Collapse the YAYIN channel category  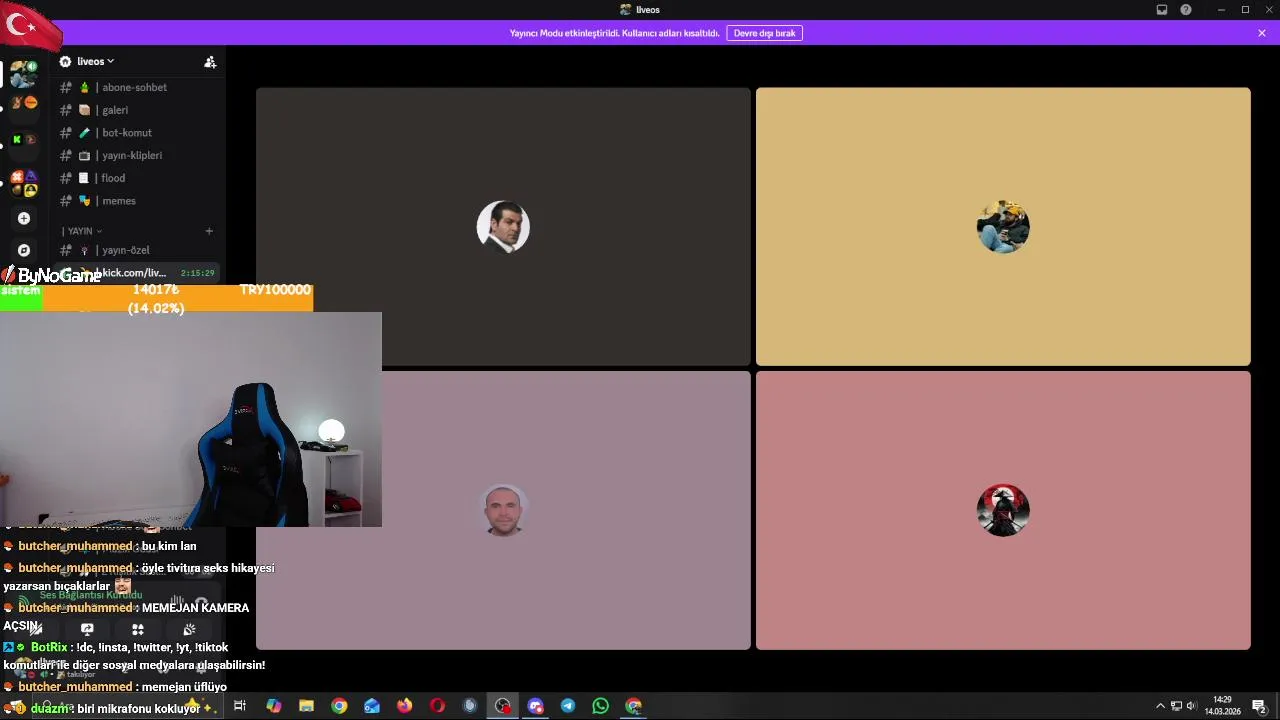[x=82, y=231]
